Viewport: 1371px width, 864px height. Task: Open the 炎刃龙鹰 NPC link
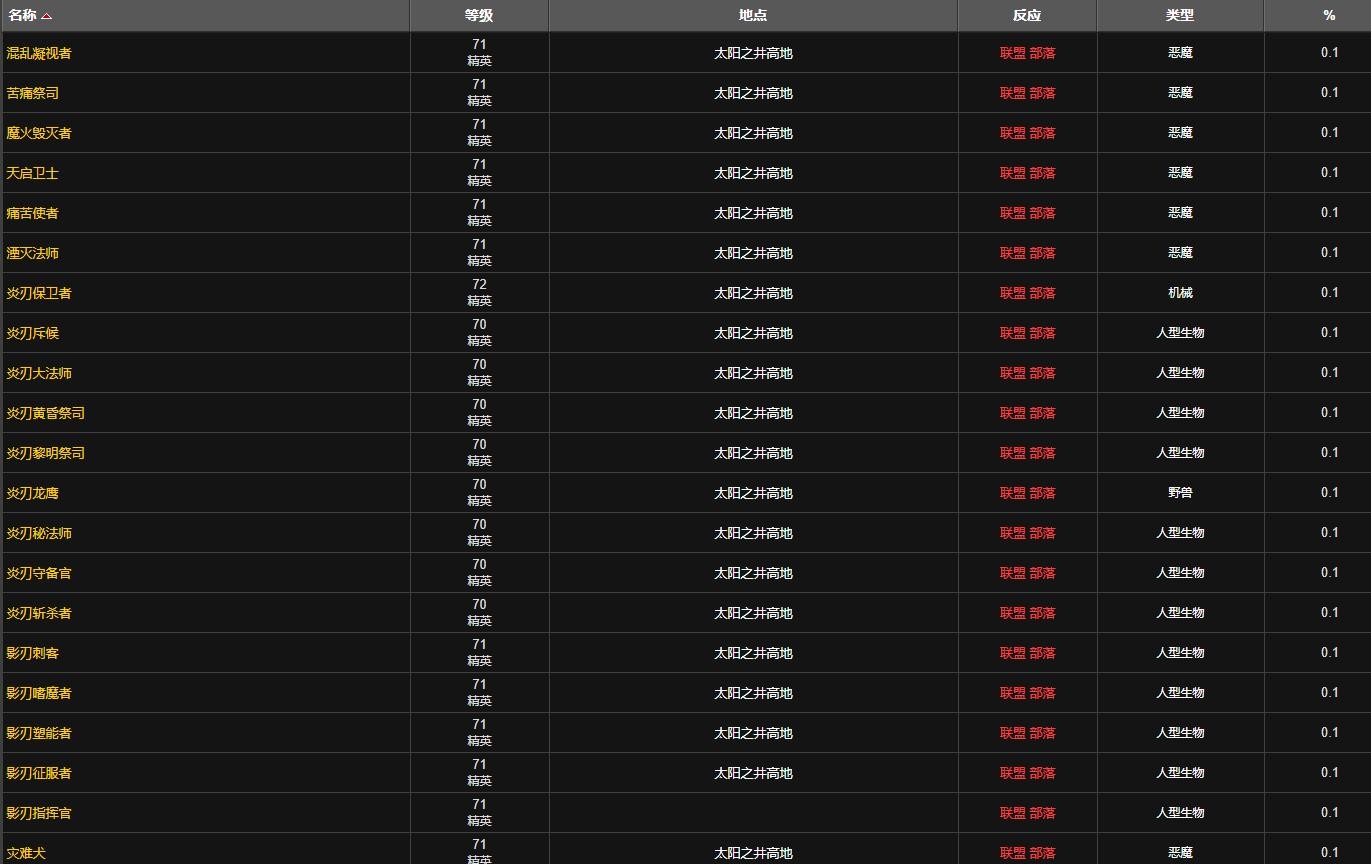coord(32,493)
